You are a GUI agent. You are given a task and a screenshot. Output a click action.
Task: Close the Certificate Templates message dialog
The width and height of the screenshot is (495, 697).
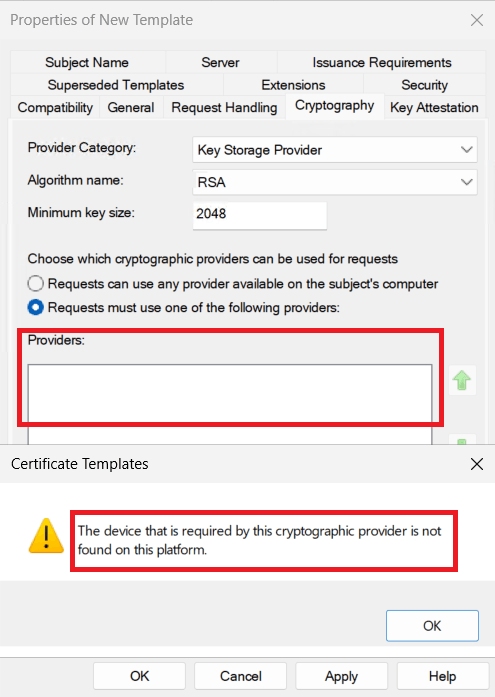pos(476,464)
